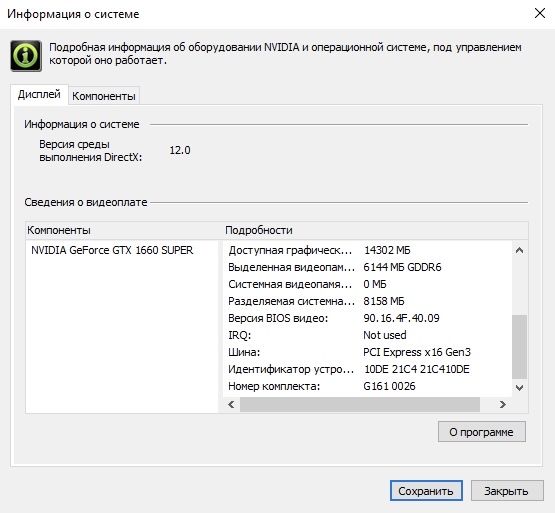Screen dimensions: 555x513
Task: Click the details list scroll-down arrow
Action: pos(519,387)
